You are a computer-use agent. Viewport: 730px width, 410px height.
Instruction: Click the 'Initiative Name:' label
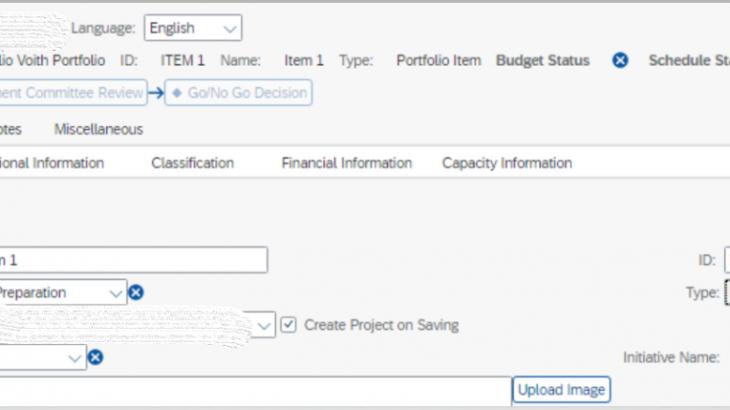click(x=671, y=357)
